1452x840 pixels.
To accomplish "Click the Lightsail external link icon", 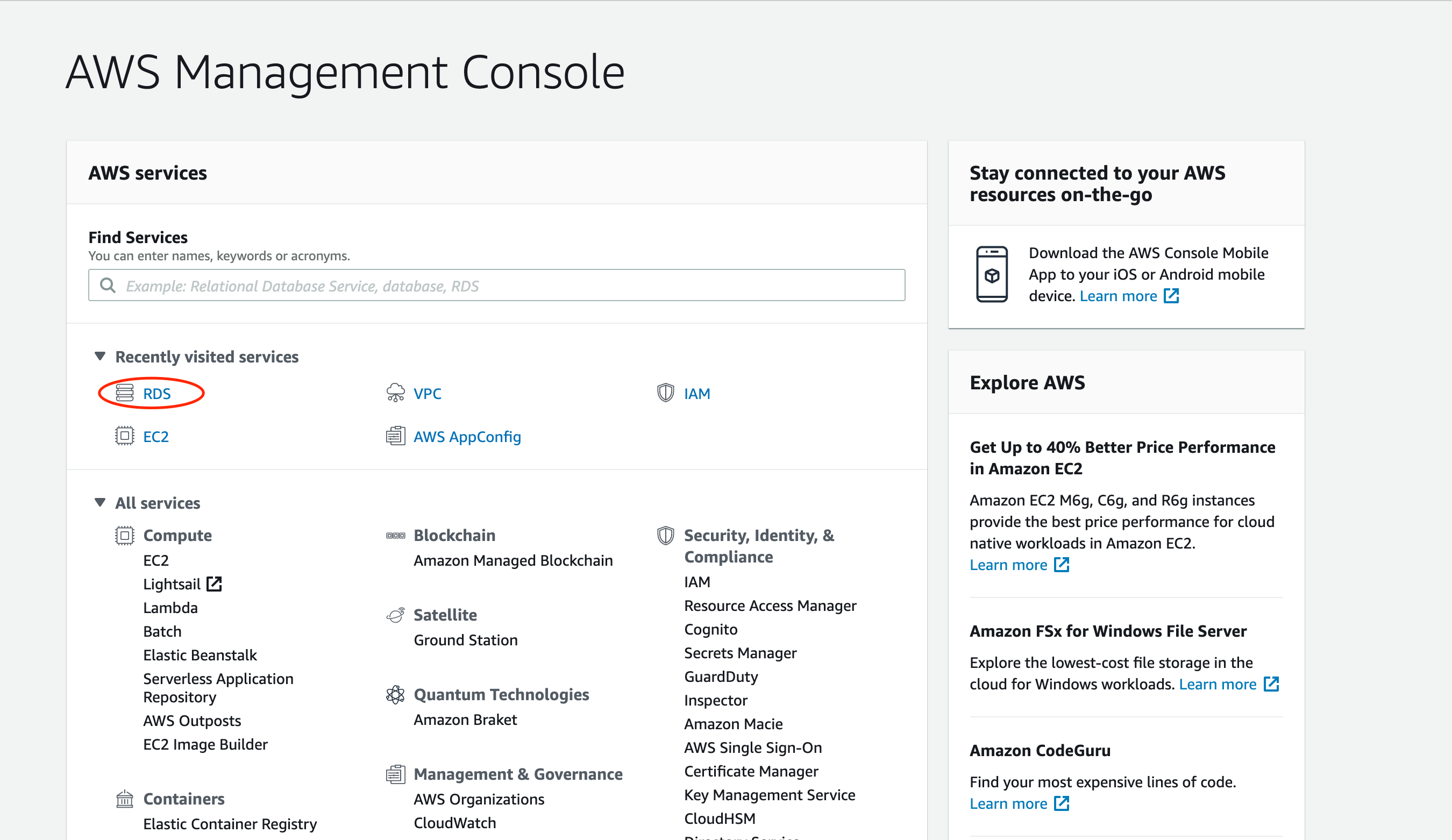I will 214,584.
